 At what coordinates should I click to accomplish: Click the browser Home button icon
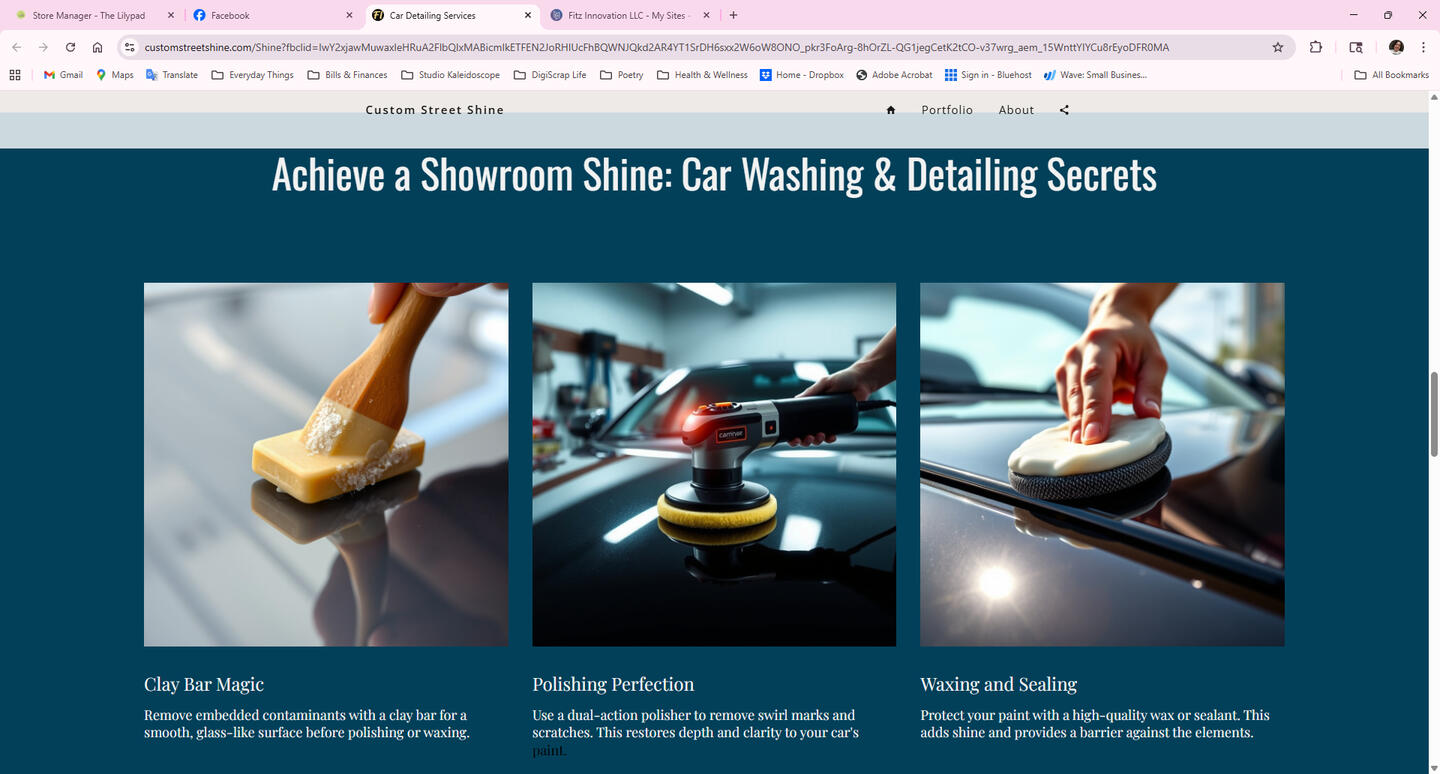[x=97, y=47]
